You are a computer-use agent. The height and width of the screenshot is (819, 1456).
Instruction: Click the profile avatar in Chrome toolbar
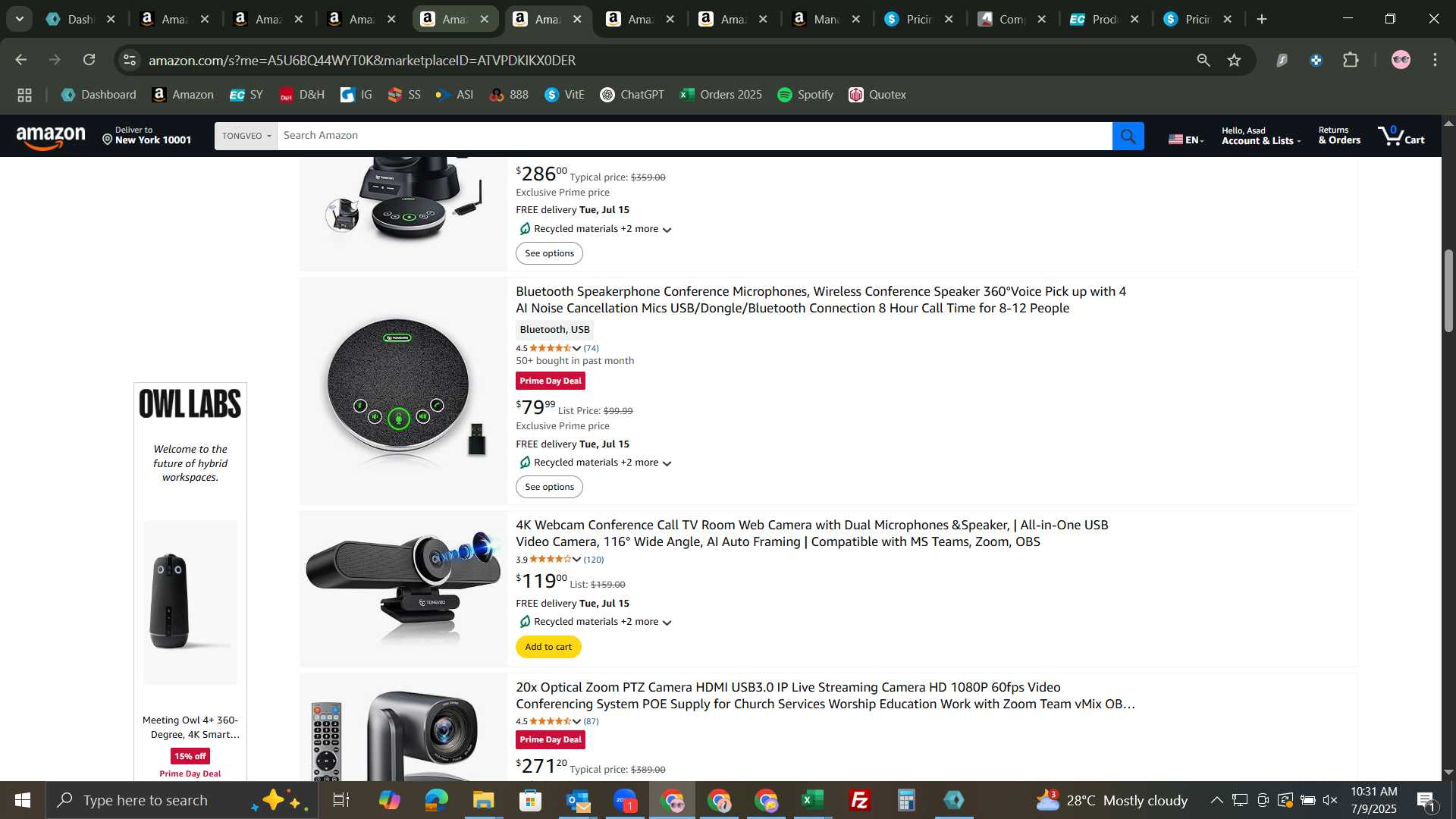click(x=1401, y=60)
